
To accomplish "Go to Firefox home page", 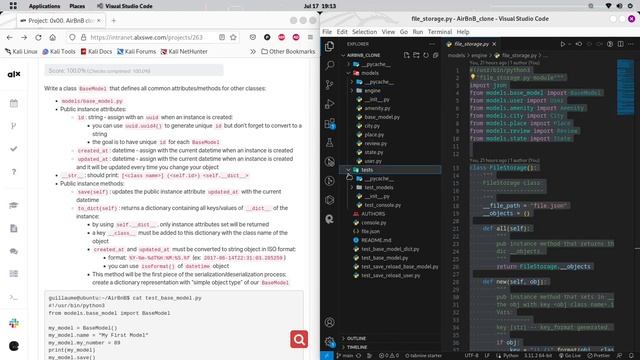I will (53, 37).
